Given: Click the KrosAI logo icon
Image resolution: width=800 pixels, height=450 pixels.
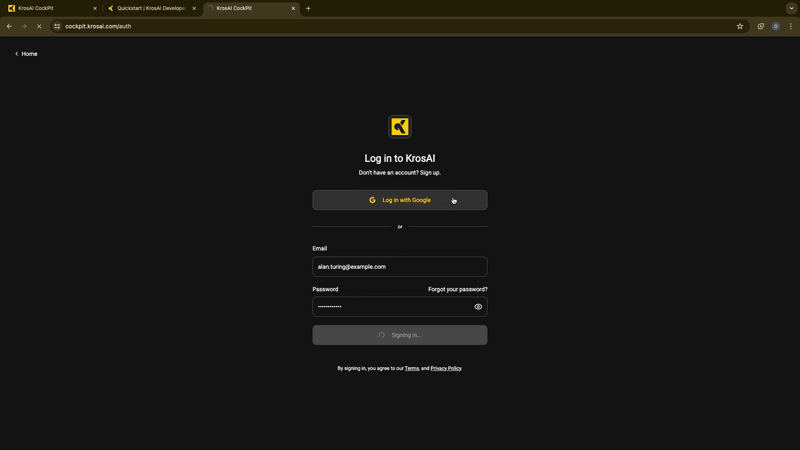Looking at the screenshot, I should point(400,126).
